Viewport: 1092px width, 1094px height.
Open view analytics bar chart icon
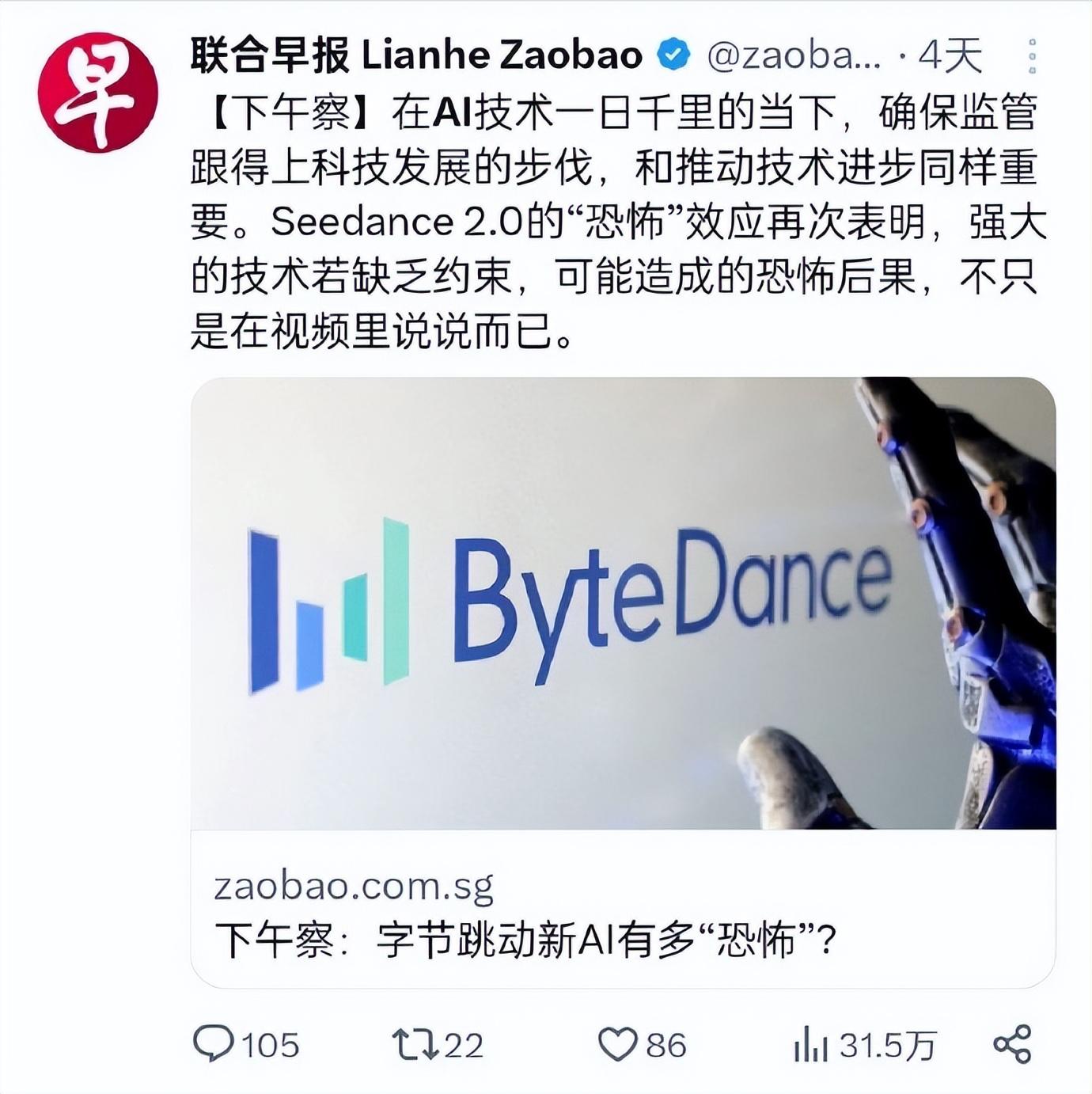click(810, 1044)
